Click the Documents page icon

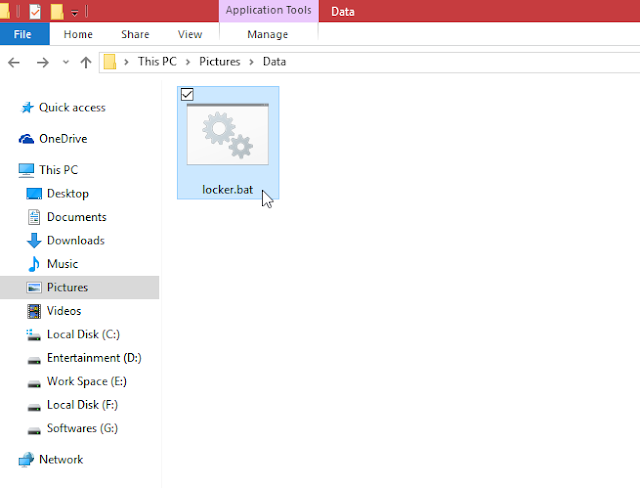pos(34,217)
